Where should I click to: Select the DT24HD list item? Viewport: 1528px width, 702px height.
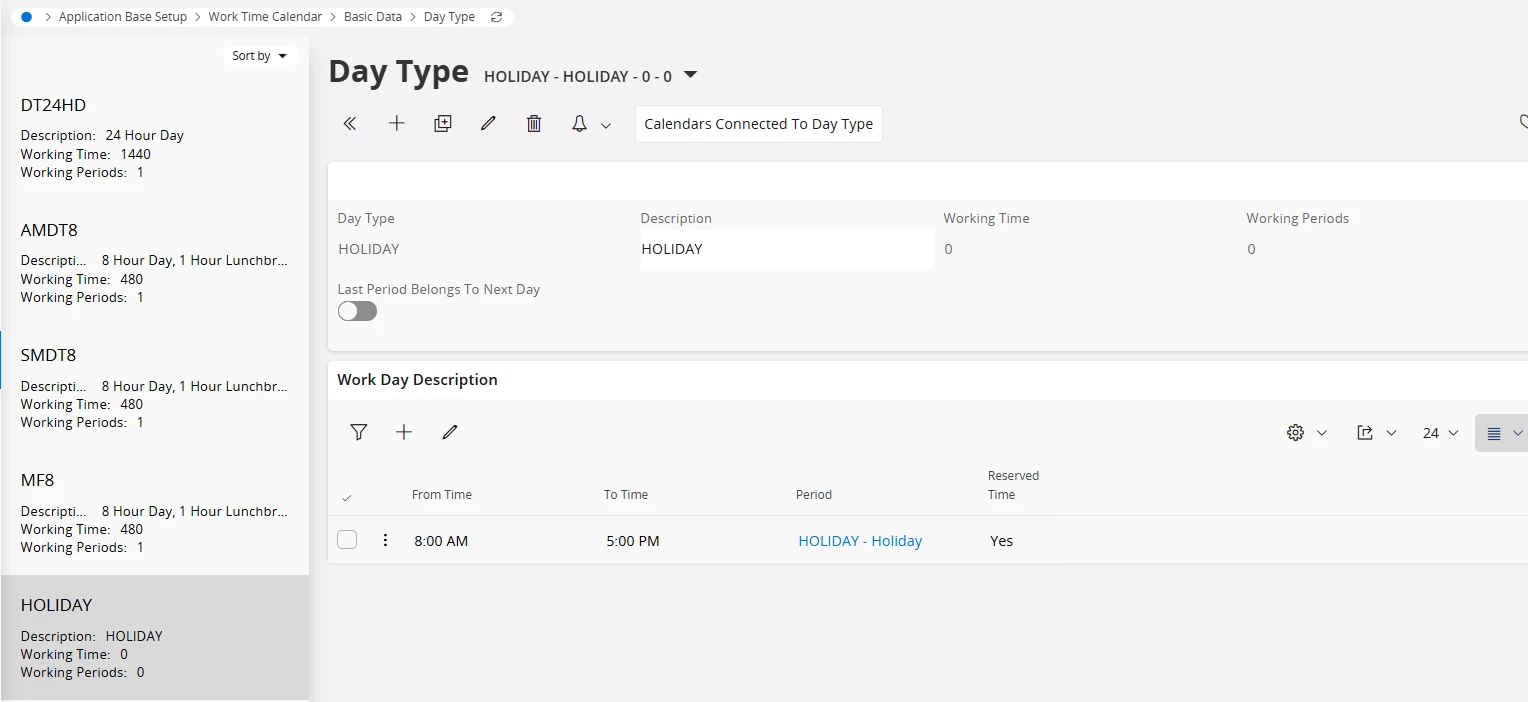coord(155,137)
